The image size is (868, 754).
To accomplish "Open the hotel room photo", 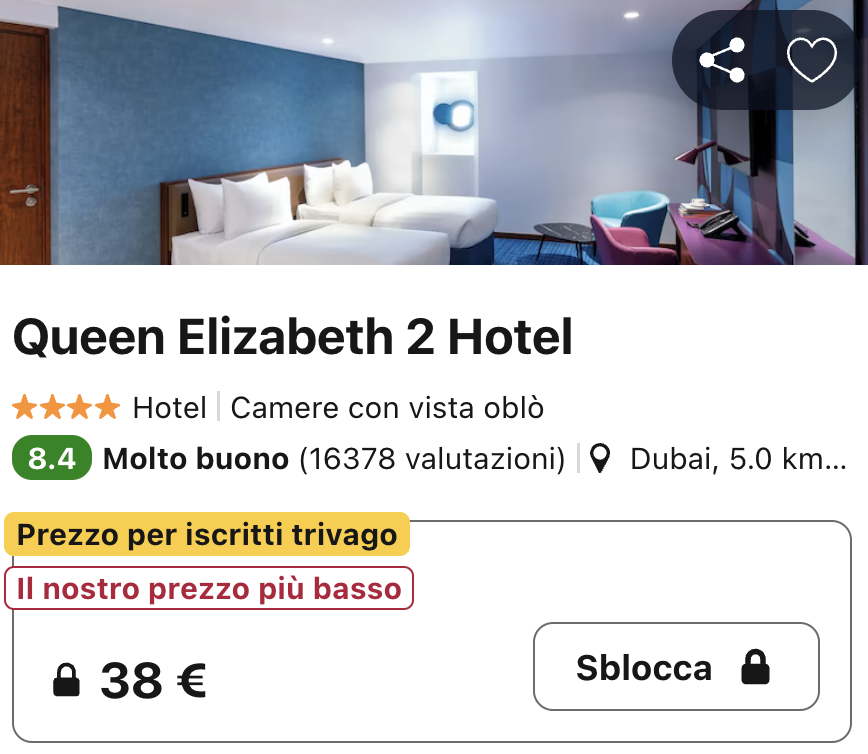I will [x=434, y=132].
